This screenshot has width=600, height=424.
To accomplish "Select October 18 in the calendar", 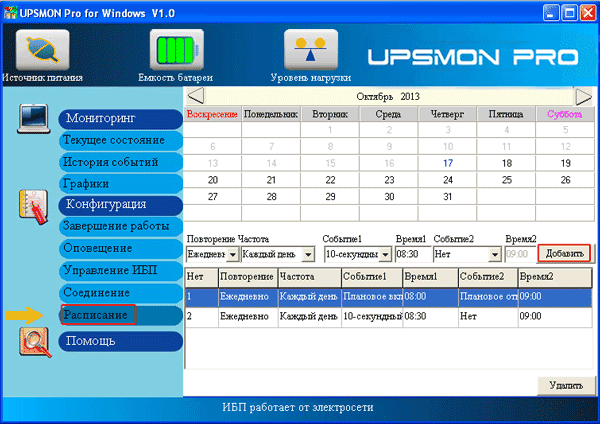I will [x=507, y=163].
